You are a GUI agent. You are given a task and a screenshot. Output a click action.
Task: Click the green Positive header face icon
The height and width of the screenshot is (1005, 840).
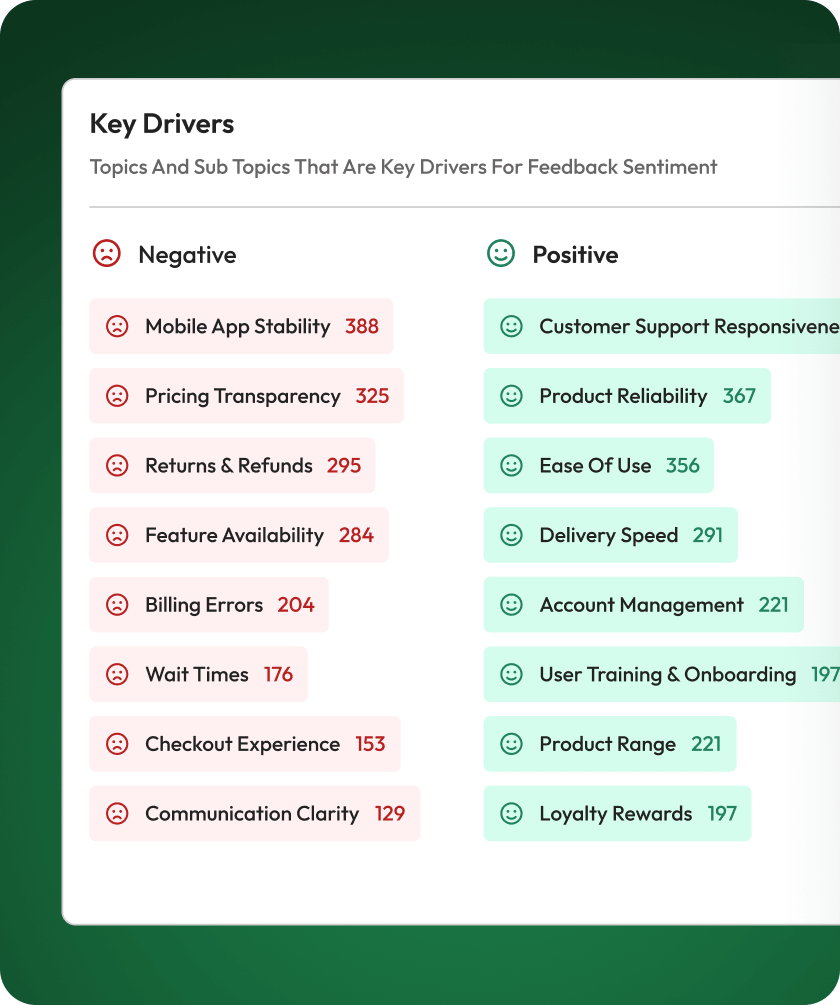pos(500,254)
